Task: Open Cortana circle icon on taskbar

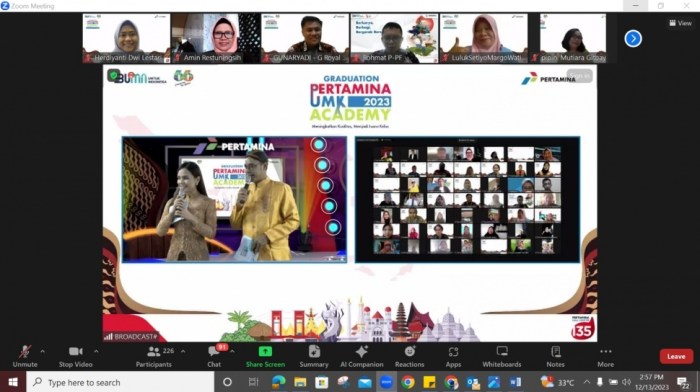Action: click(227, 382)
